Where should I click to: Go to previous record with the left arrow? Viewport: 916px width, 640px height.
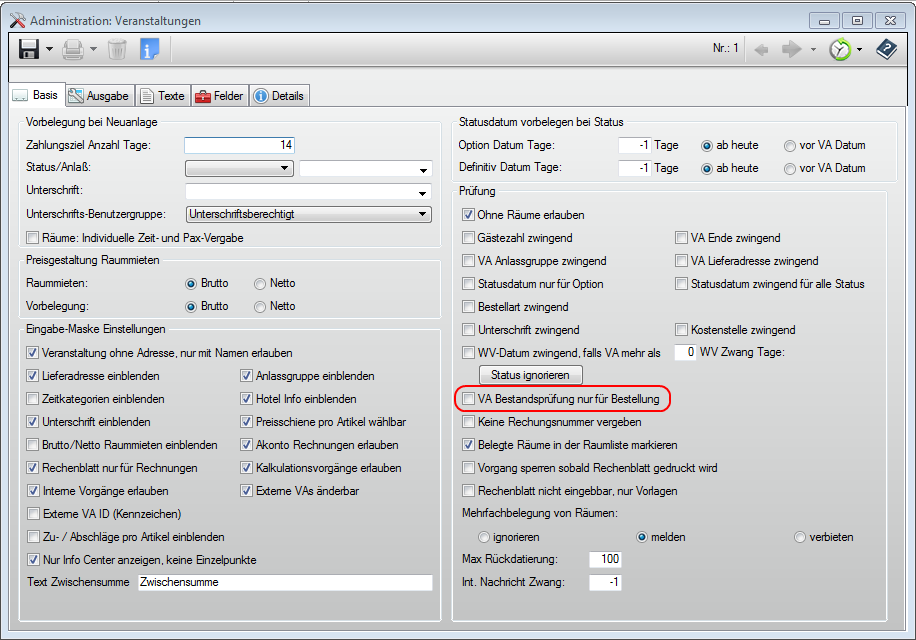(x=762, y=49)
